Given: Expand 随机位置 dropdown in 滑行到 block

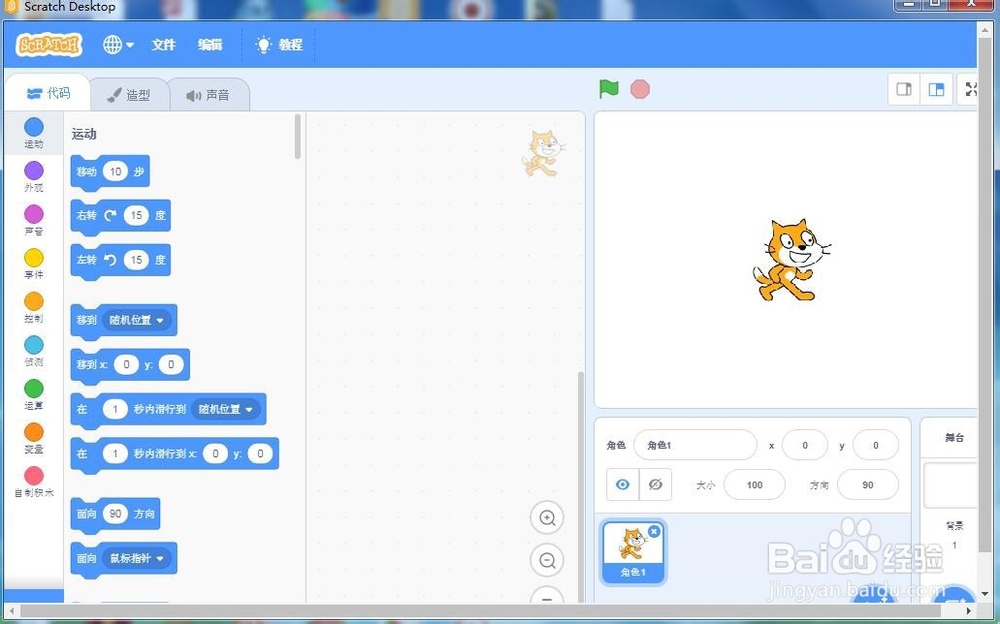Looking at the screenshot, I should (226, 409).
